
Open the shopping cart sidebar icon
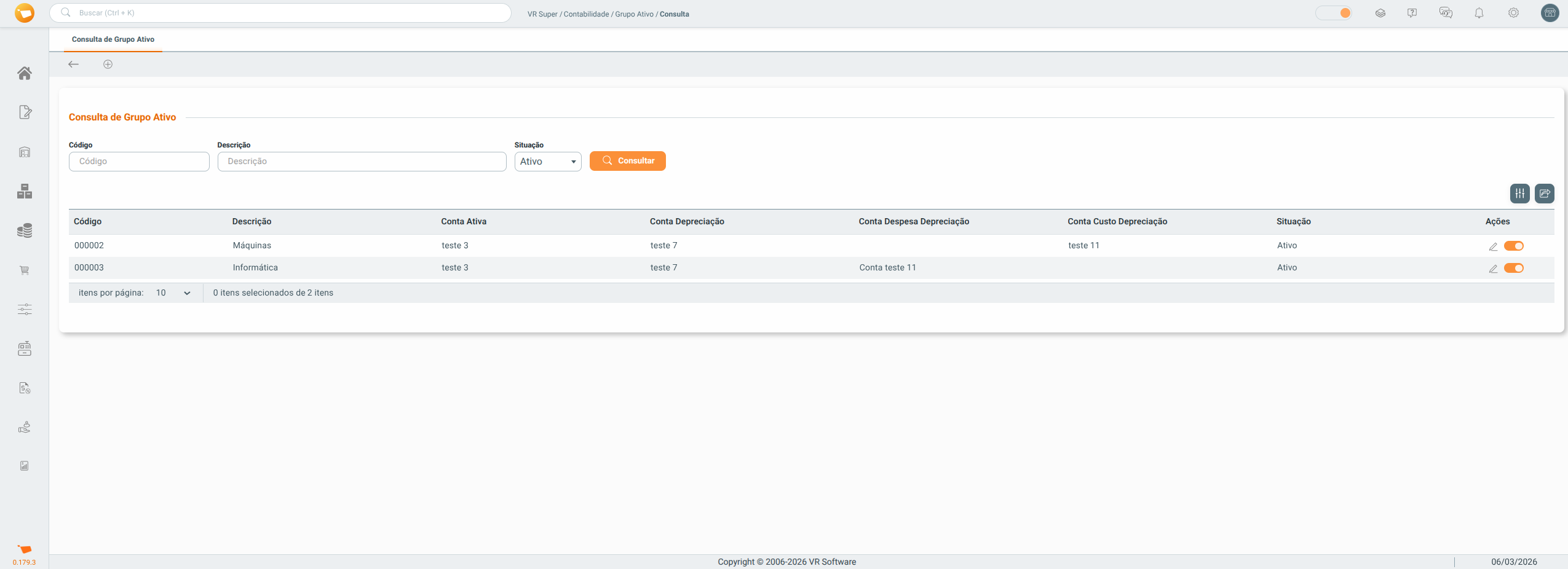point(25,270)
